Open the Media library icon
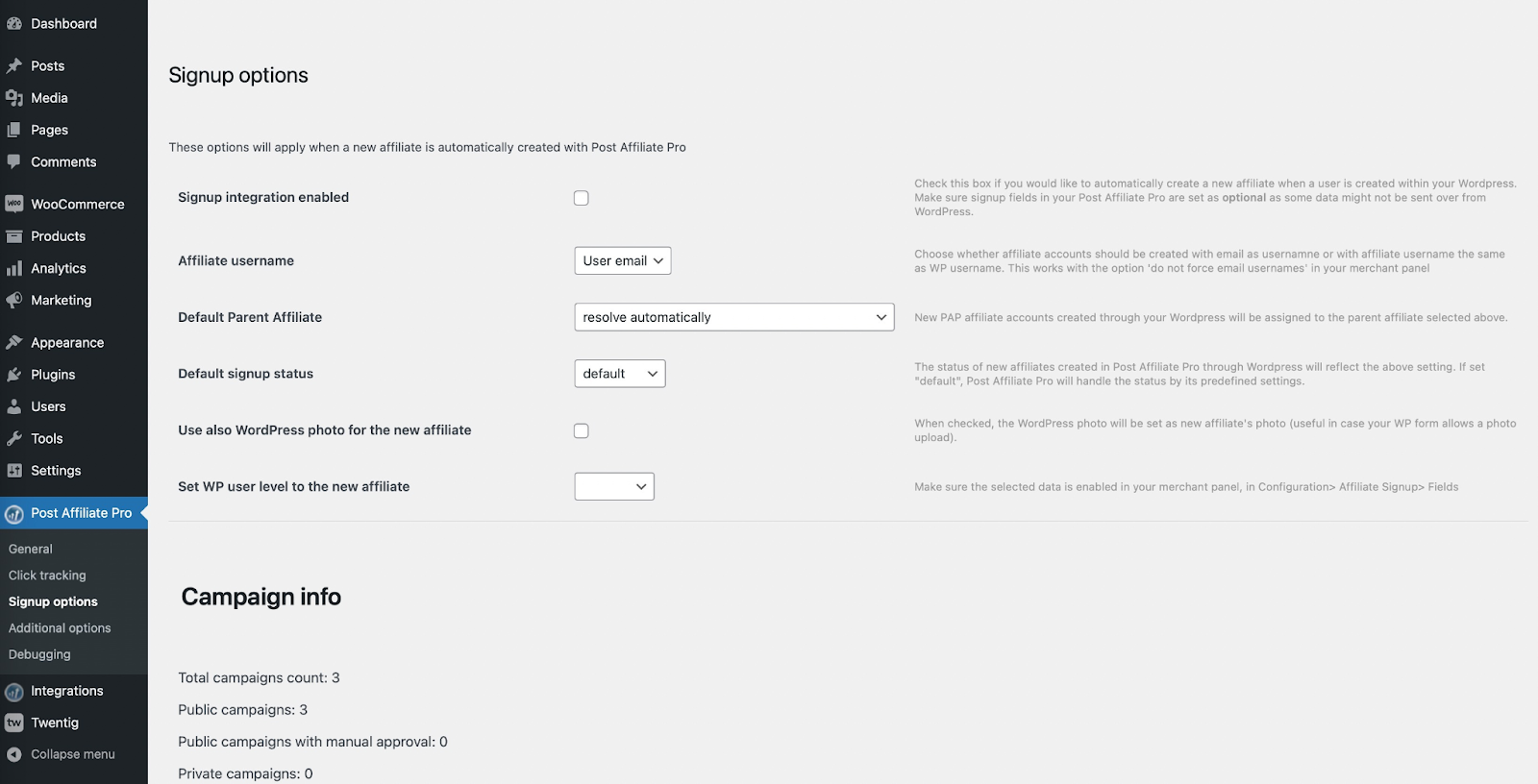Image resolution: width=1538 pixels, height=784 pixels. tap(14, 97)
